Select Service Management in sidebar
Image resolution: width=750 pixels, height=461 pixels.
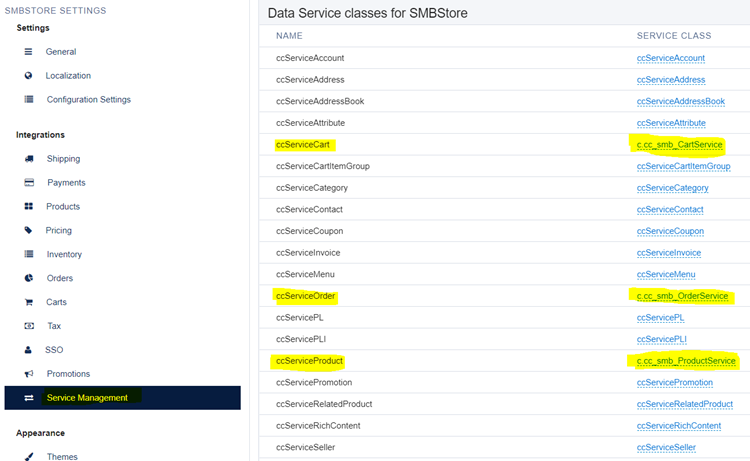[x=122, y=398]
